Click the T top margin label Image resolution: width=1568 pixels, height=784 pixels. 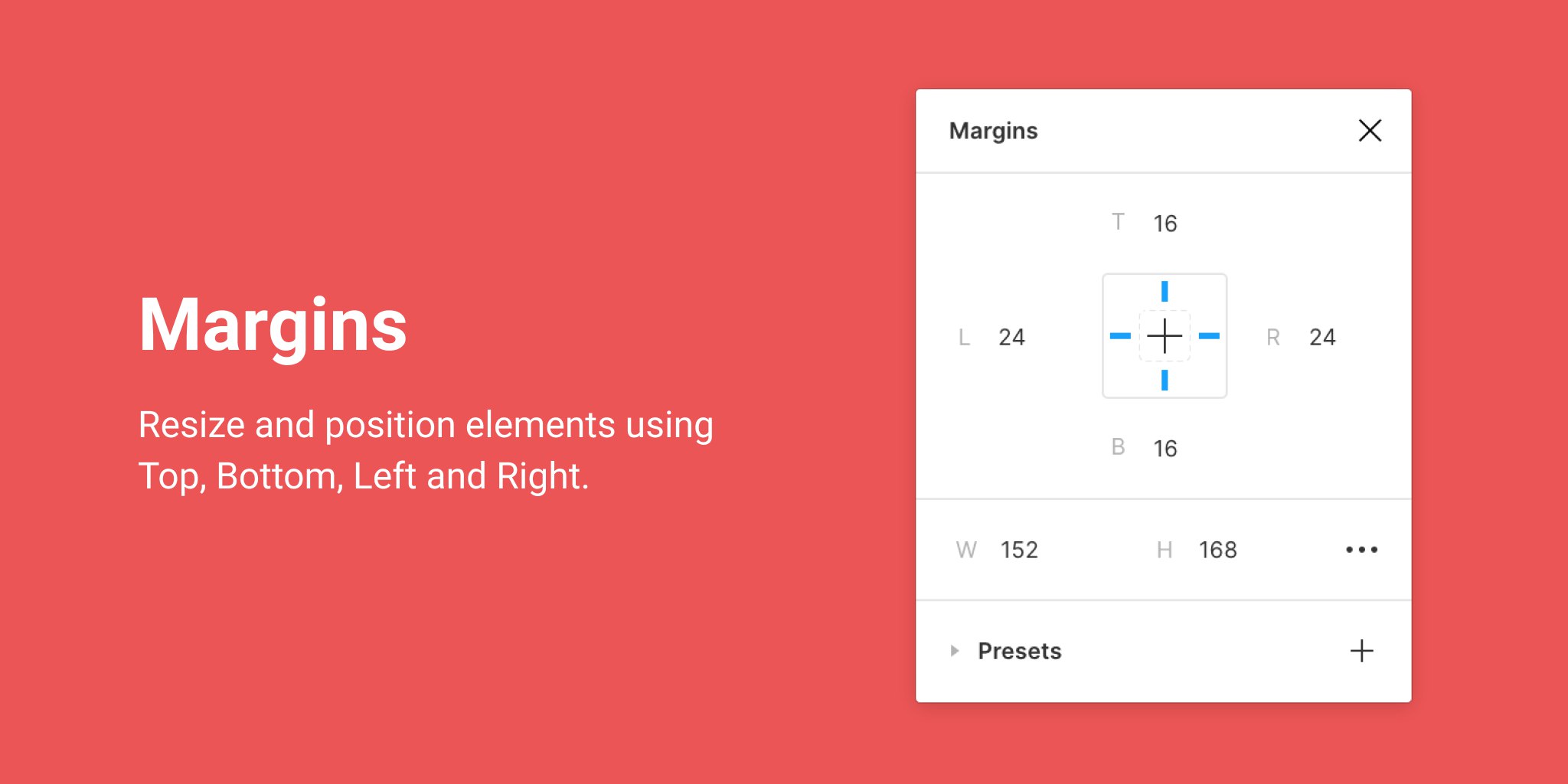click(x=1118, y=222)
